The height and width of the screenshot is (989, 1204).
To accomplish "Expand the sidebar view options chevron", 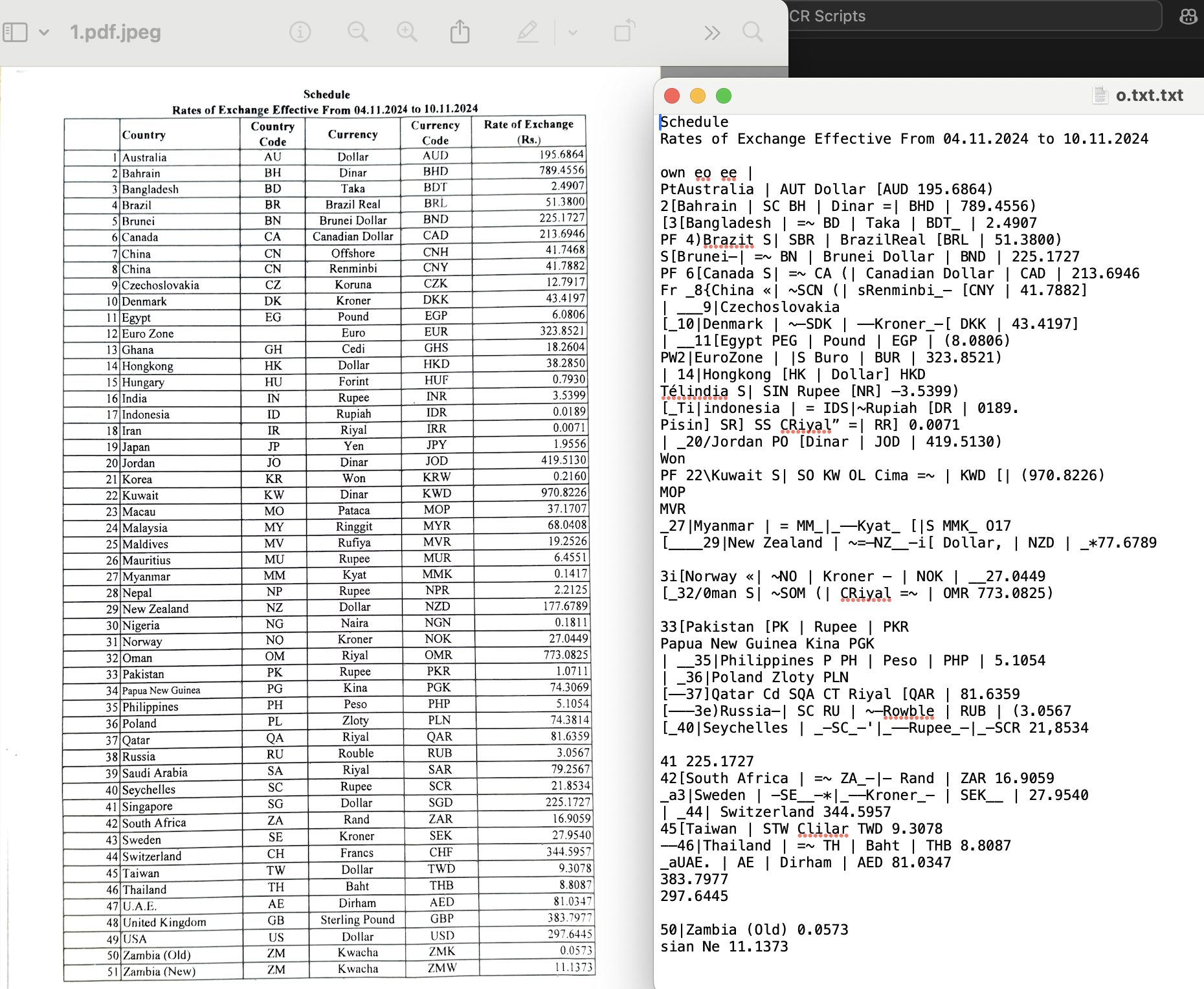I will (44, 31).
